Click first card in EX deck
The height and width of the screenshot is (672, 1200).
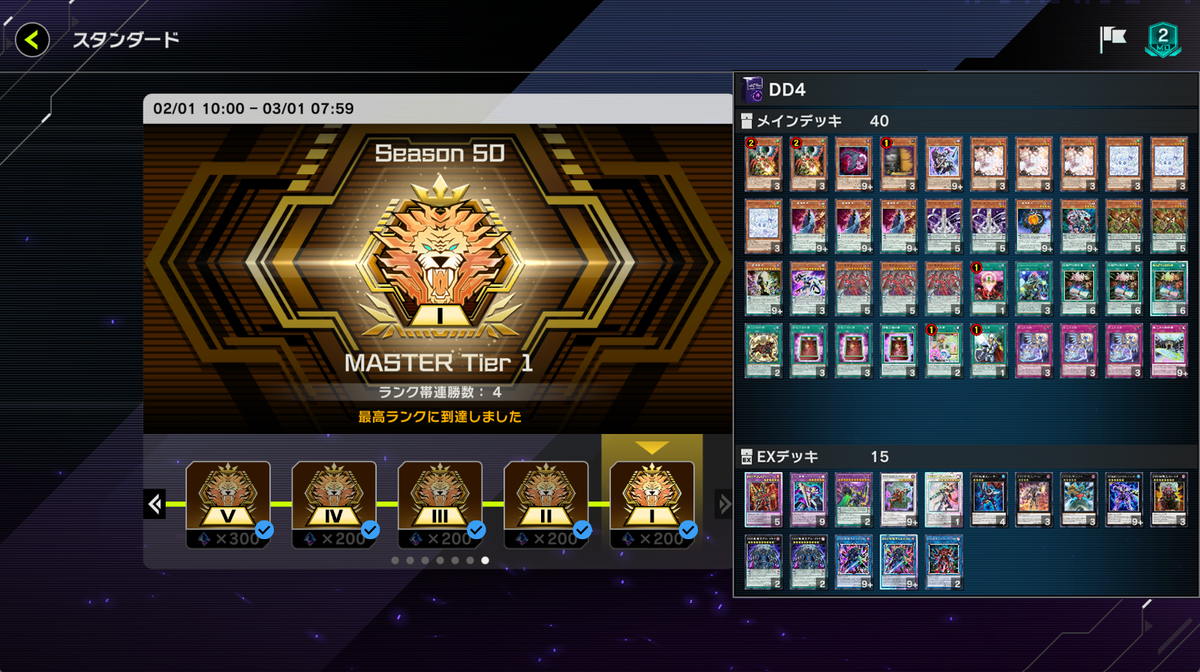pyautogui.click(x=763, y=500)
